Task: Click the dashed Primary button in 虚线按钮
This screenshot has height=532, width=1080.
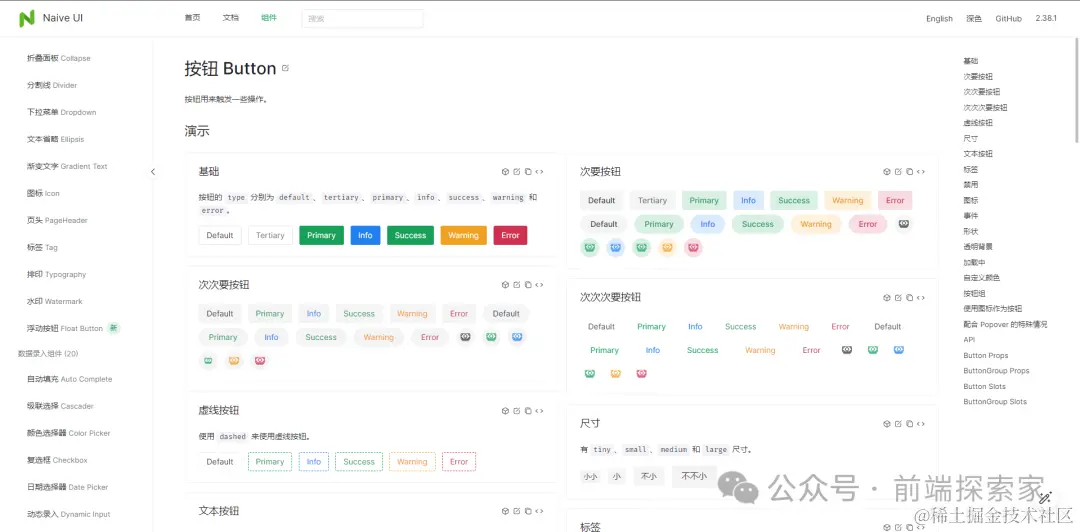Action: pos(270,462)
